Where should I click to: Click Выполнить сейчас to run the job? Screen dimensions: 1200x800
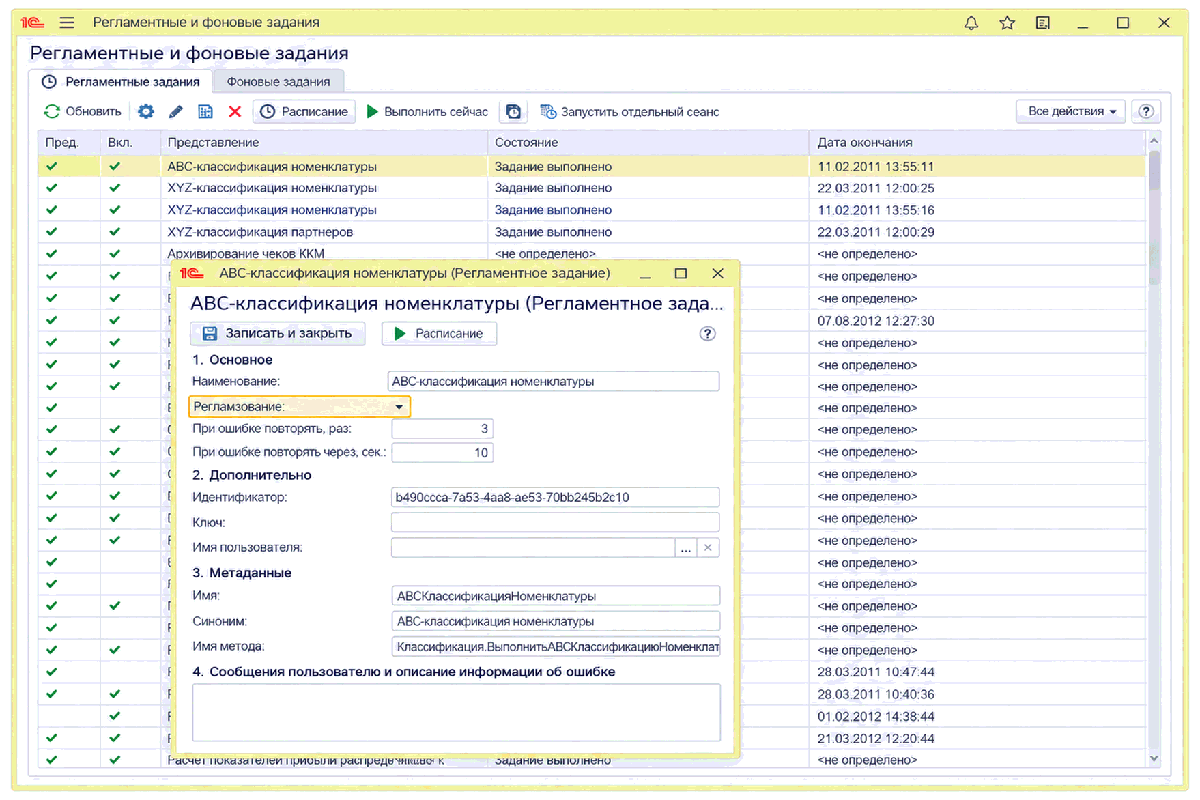(x=427, y=112)
